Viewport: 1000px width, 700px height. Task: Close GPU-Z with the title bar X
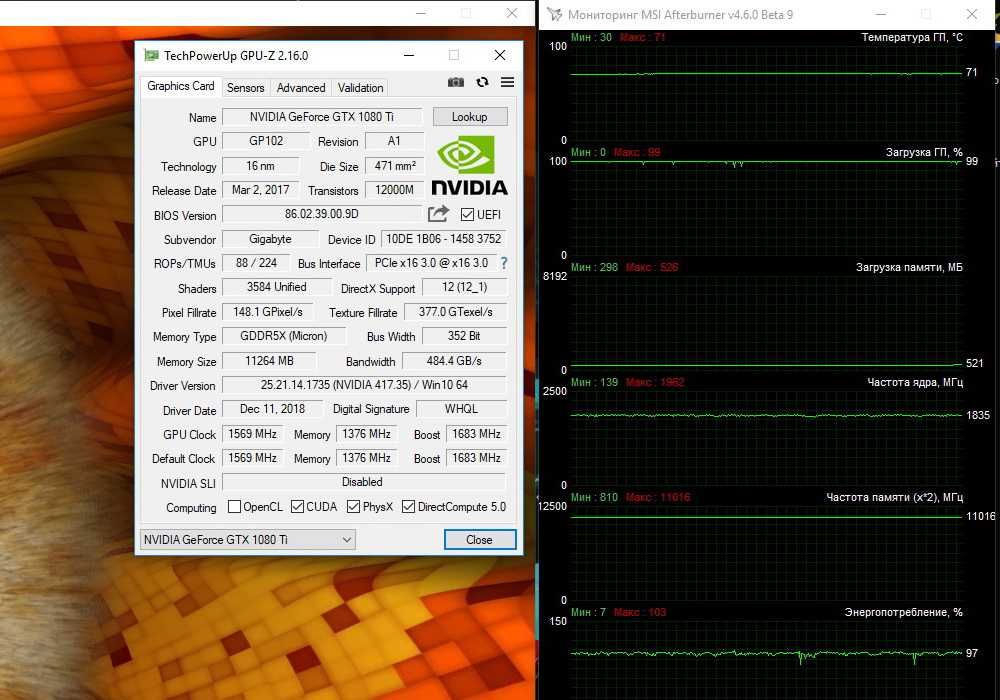[500, 55]
